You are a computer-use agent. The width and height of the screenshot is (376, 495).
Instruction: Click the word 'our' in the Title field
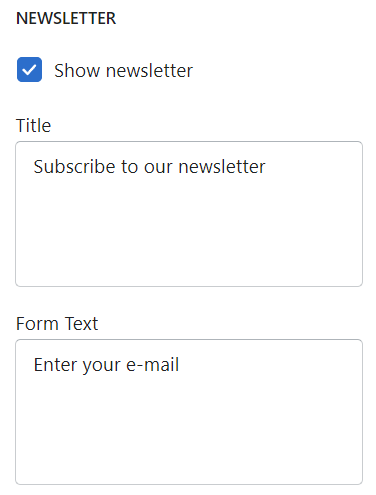coord(158,167)
